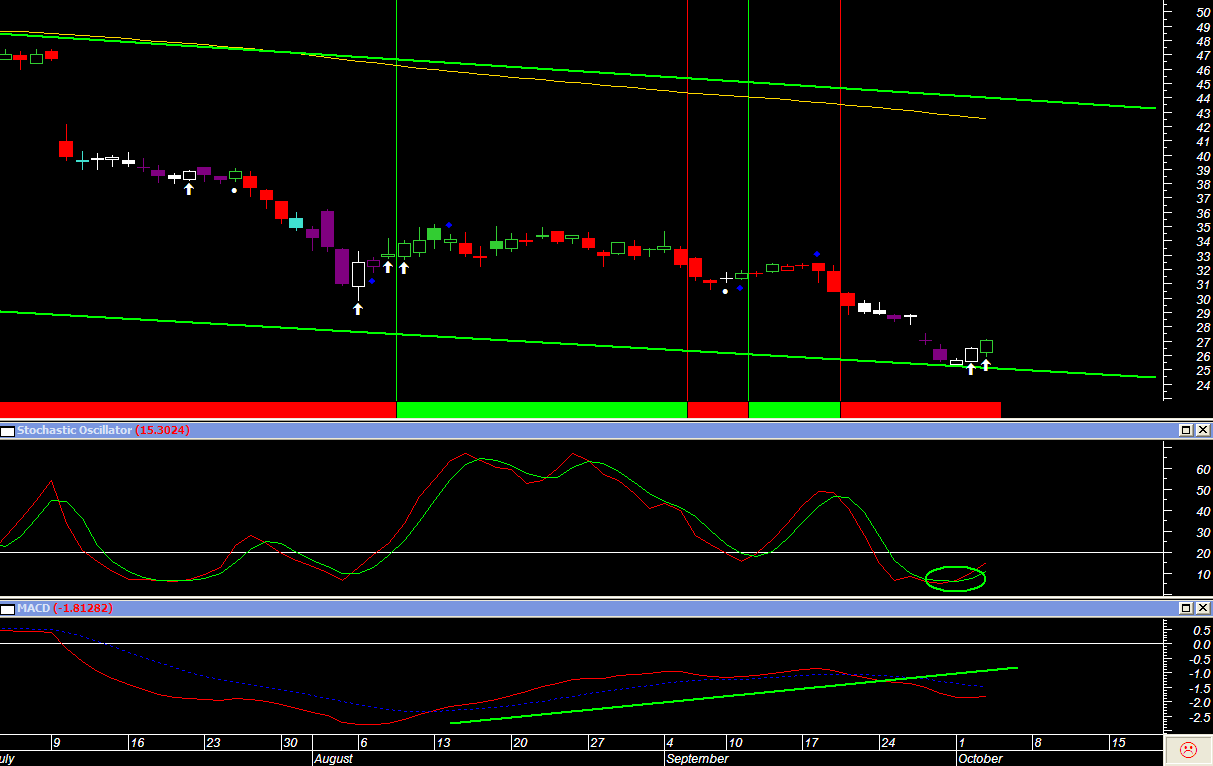Select the green trendline on the MACD chart

(x=734, y=694)
